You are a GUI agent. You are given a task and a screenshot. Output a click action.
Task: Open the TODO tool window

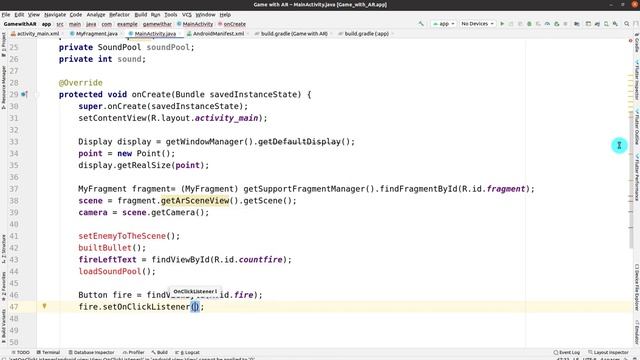click(x=20, y=352)
